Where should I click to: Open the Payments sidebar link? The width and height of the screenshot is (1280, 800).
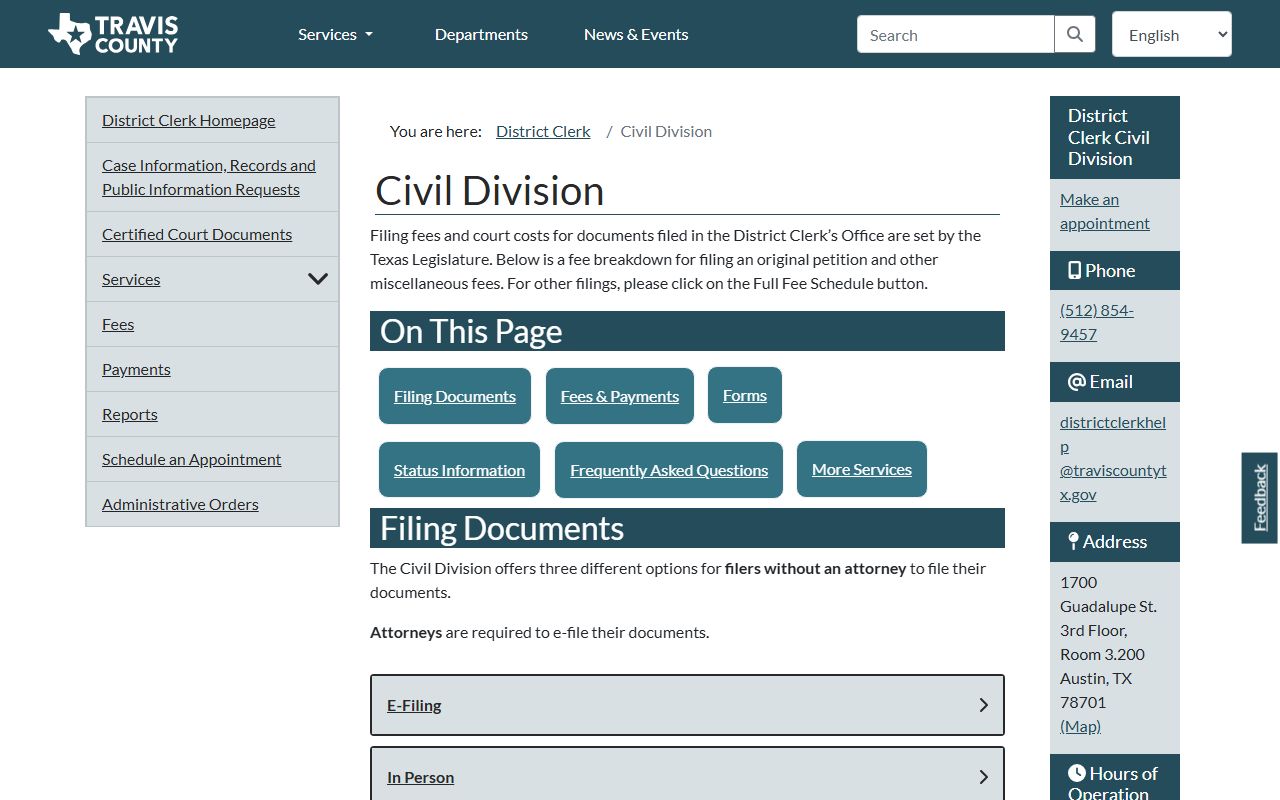point(136,369)
